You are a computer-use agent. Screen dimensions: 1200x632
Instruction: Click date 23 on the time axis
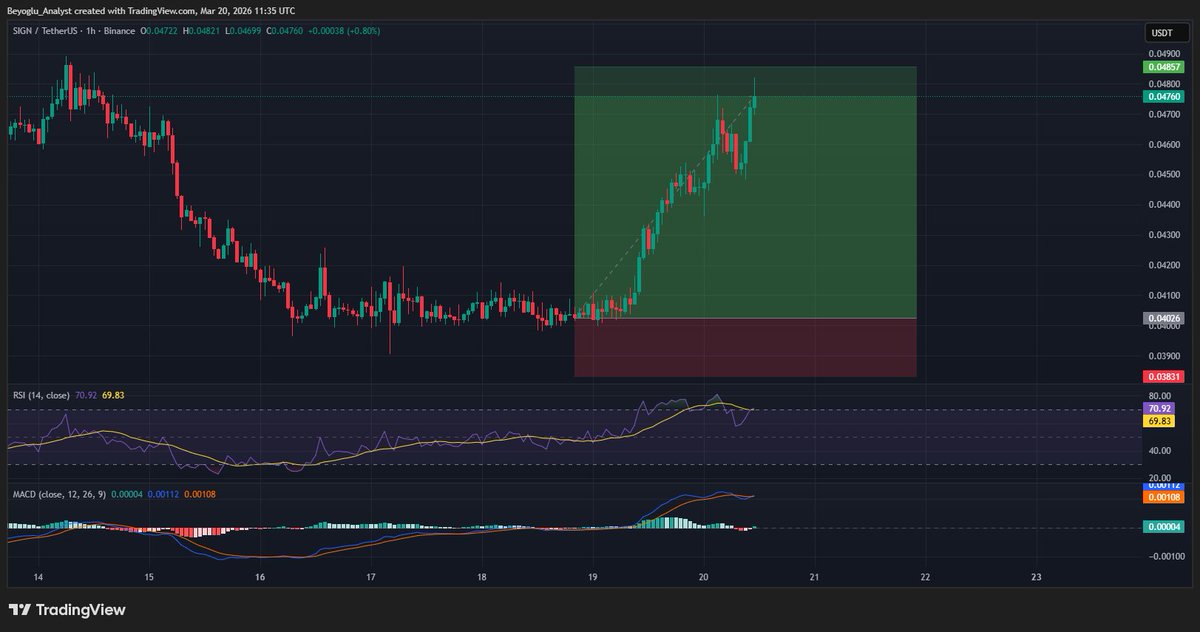(x=1036, y=577)
